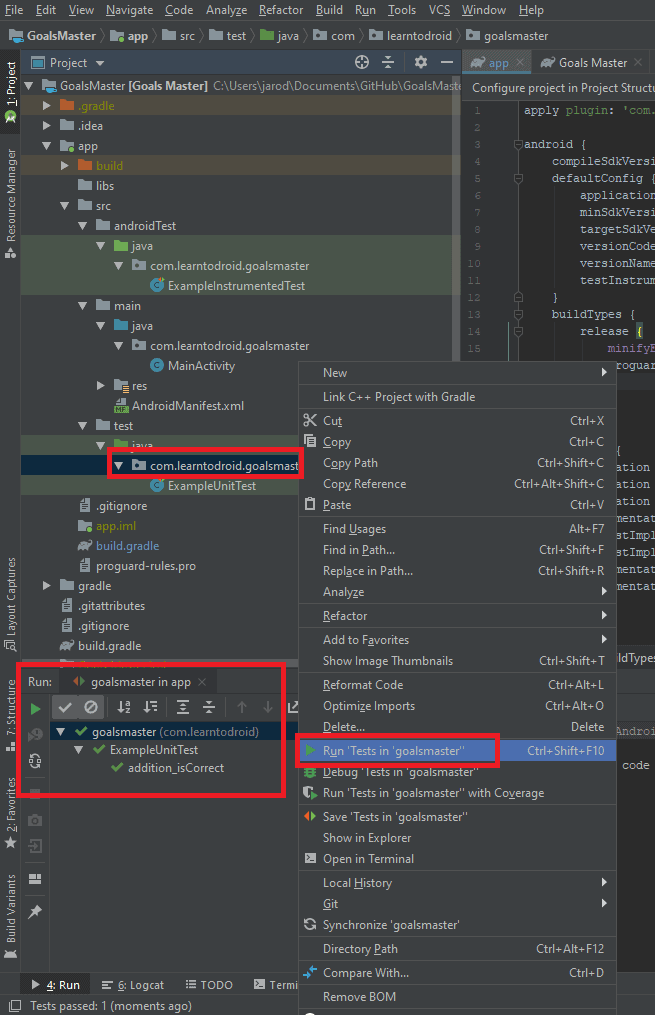Screen dimensions: 655x1015
Task: Sort test results alphabetically
Action: click(124, 707)
